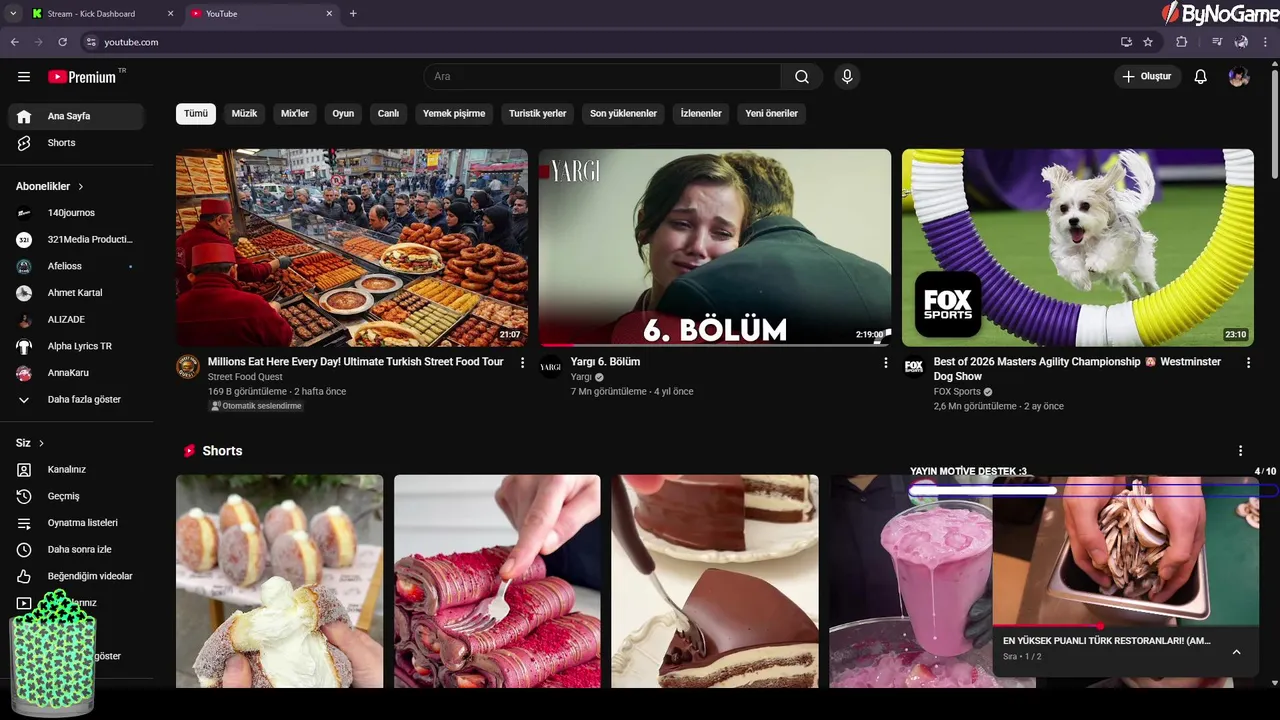Expand the miniplayer queue chevron
The image size is (1280, 720).
pos(1237,652)
